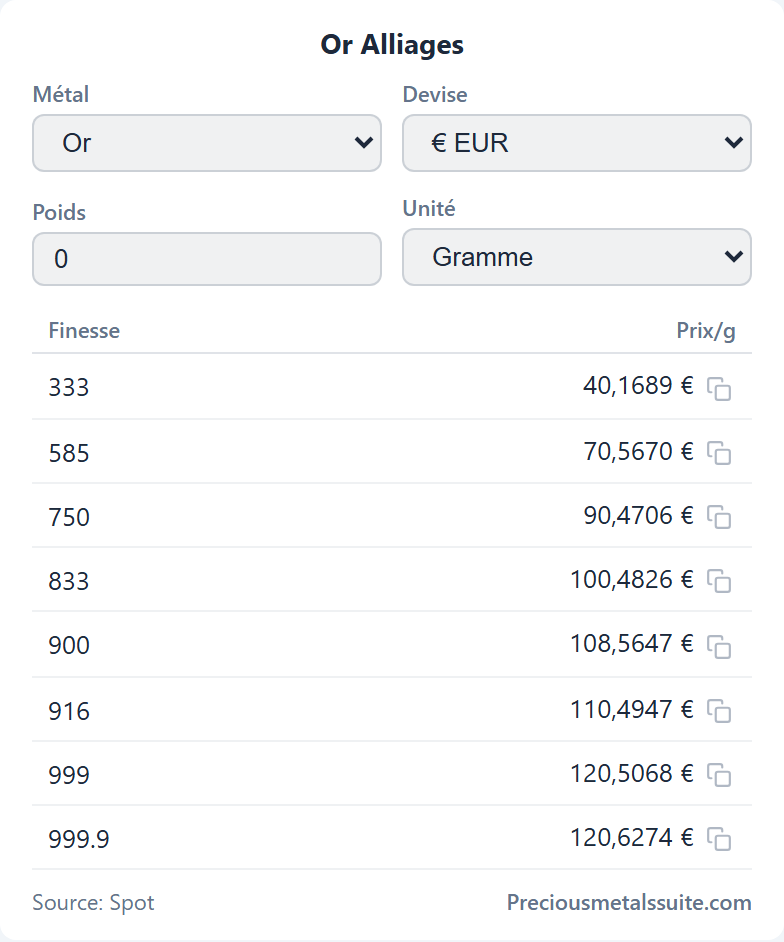Select the 120,6274 € price value
The image size is (784, 942).
pos(631,837)
